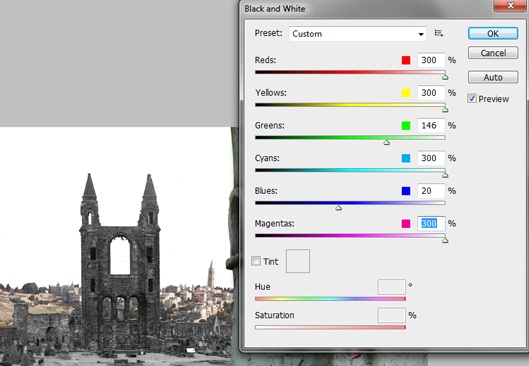
Task: Click the Black and White title bar
Action: 366,8
